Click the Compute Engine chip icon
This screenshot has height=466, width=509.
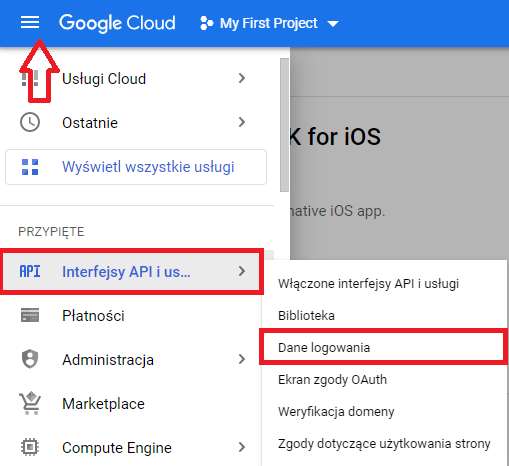[30, 447]
